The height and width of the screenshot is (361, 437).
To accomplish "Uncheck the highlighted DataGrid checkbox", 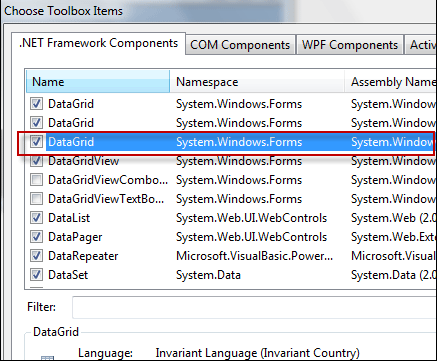I will [36, 142].
